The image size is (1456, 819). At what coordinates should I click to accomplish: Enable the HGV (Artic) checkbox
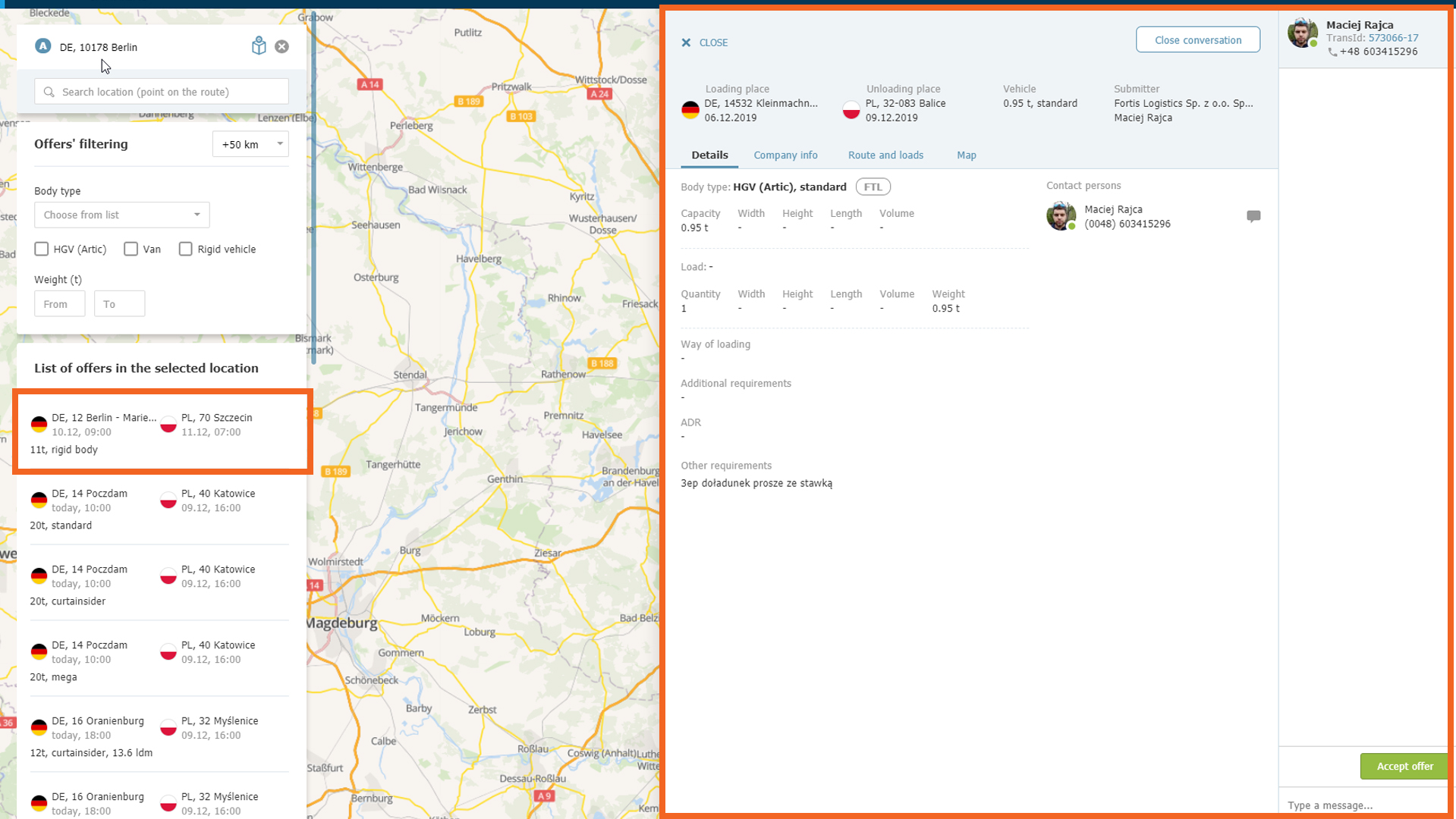point(42,249)
